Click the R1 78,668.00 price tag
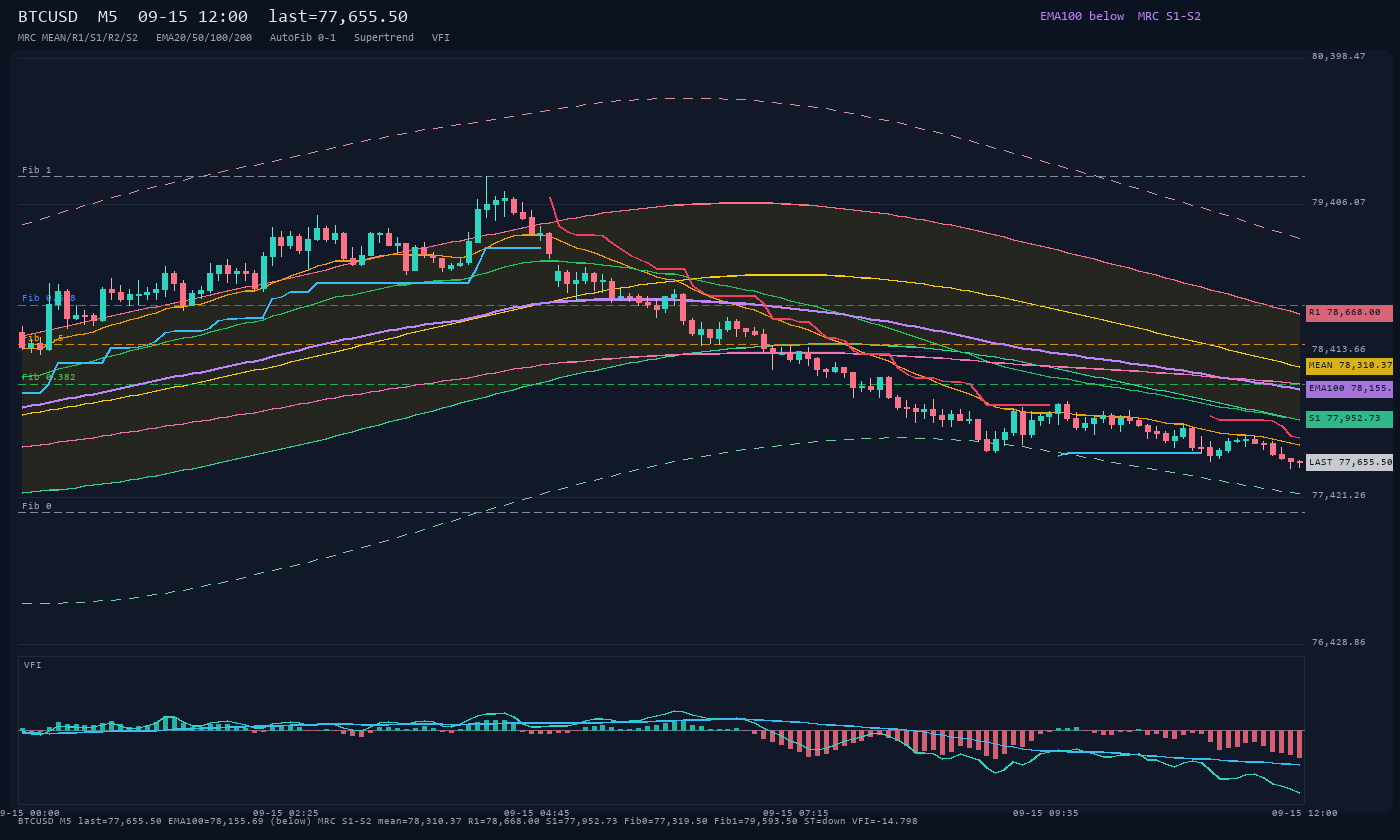Viewport: 1400px width, 840px height. [1349, 313]
